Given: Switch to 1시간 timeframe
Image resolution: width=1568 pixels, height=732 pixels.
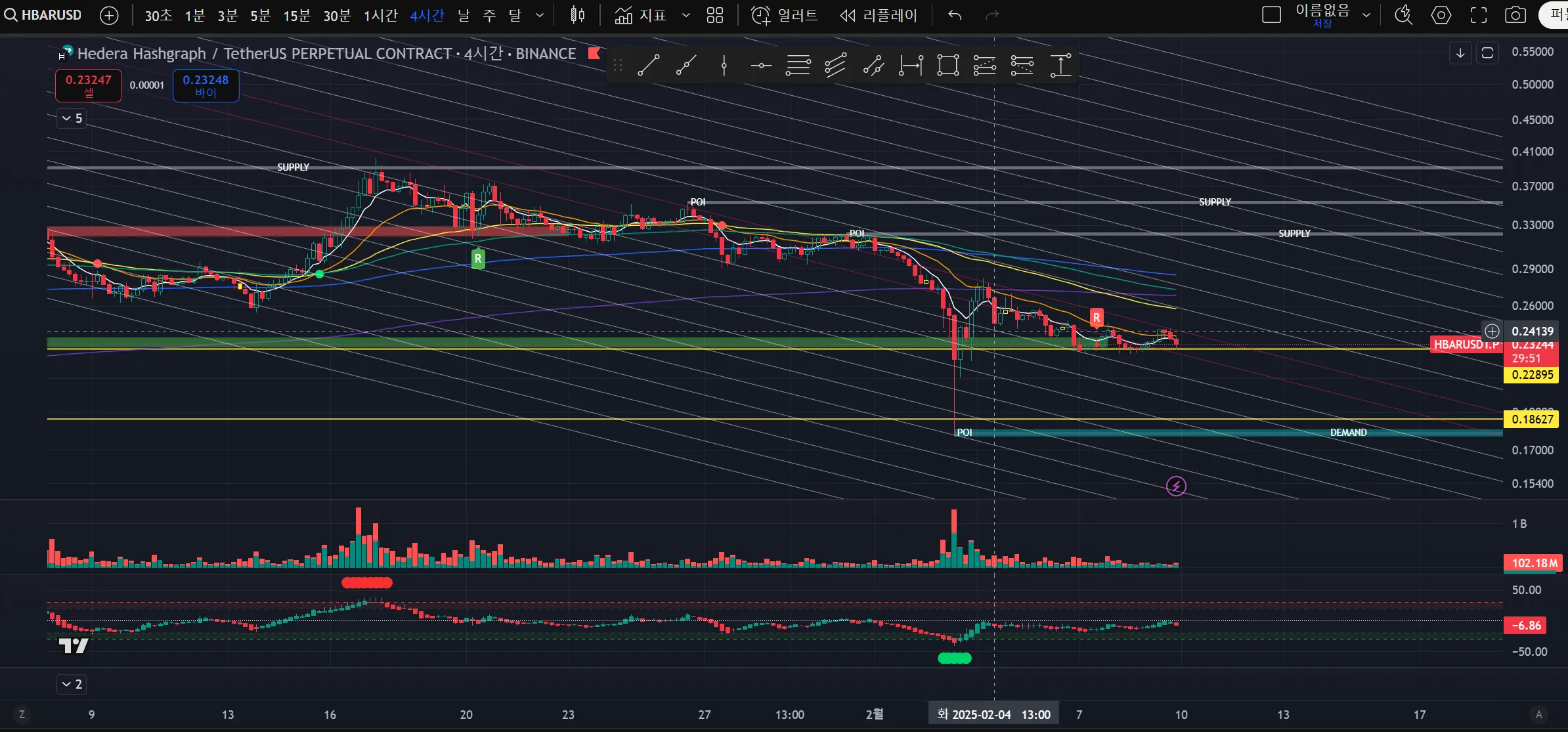Looking at the screenshot, I should point(380,15).
